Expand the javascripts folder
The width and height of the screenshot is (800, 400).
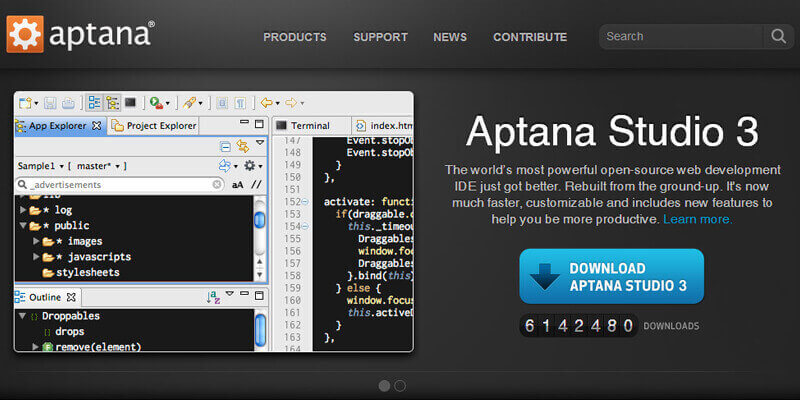[36, 257]
